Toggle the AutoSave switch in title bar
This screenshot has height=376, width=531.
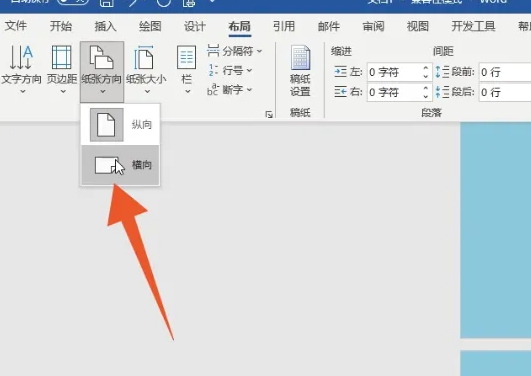(x=73, y=2)
